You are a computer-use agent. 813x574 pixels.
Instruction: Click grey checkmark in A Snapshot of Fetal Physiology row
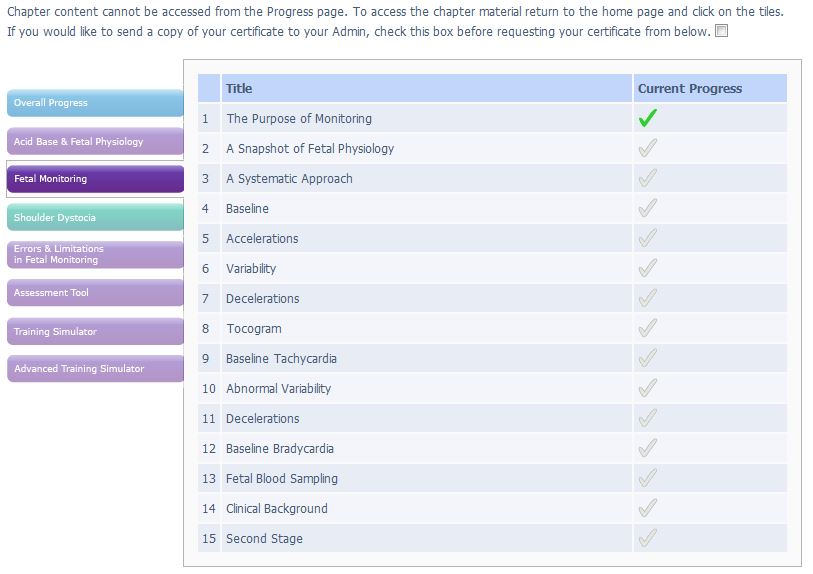647,148
